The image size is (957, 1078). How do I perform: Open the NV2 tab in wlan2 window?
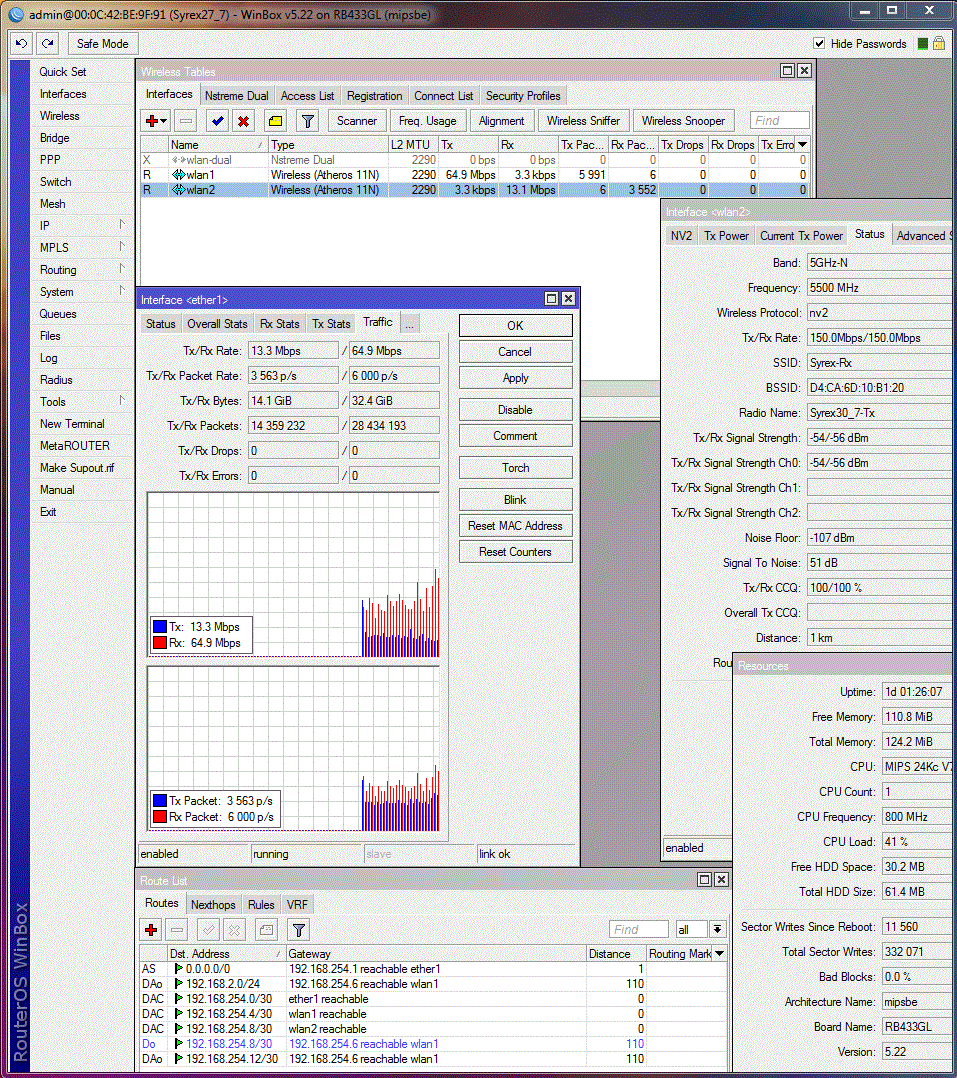(681, 236)
